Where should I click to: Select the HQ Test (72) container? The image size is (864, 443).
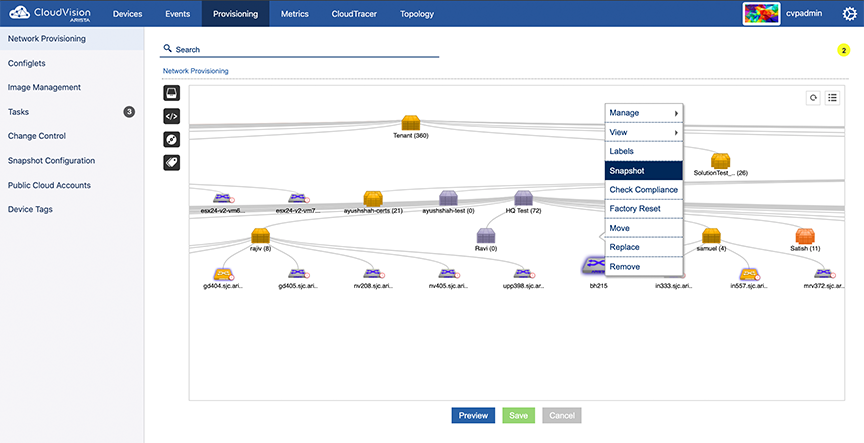pyautogui.click(x=522, y=198)
